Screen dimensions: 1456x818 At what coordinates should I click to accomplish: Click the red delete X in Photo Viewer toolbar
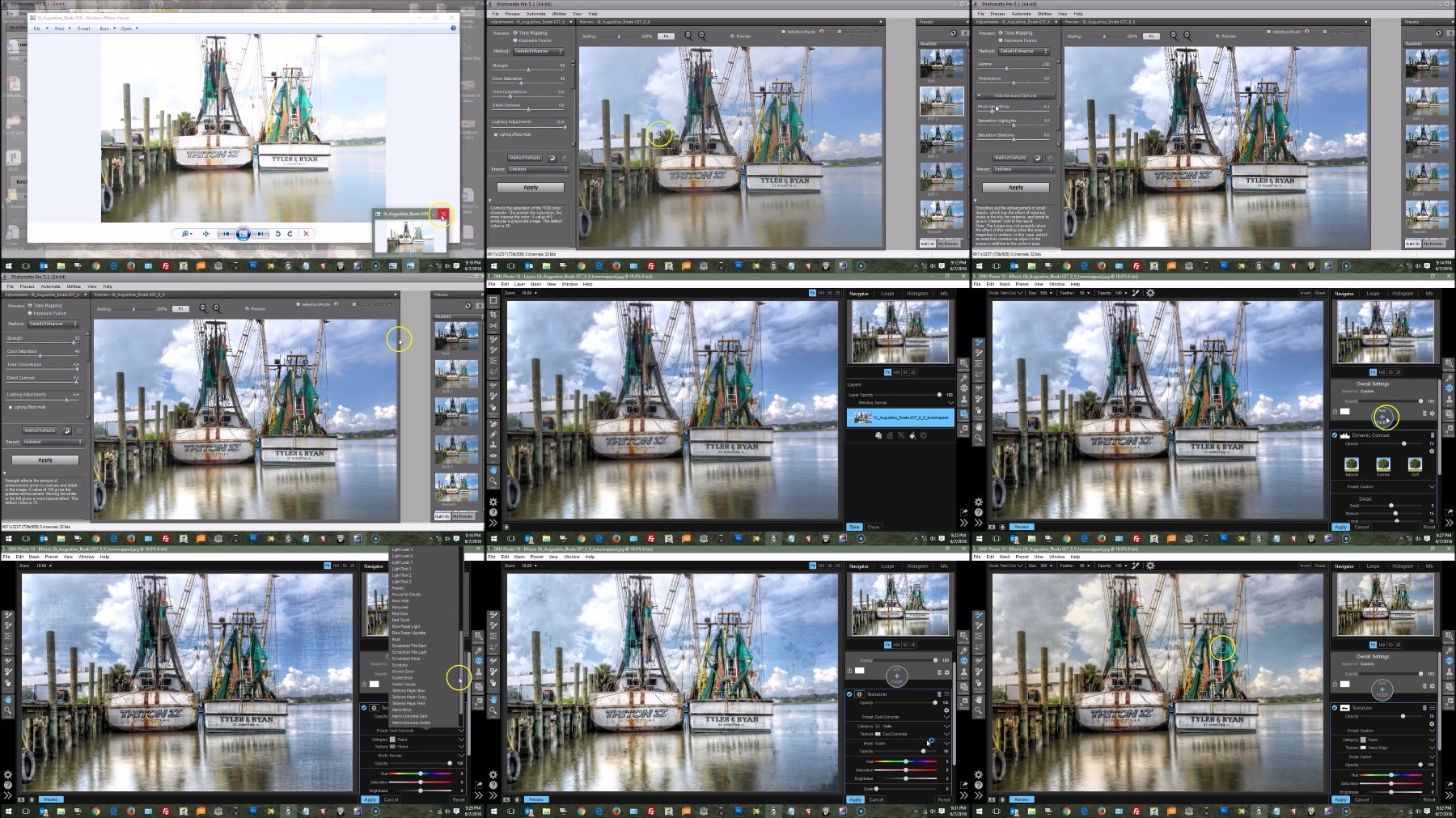pyautogui.click(x=306, y=234)
